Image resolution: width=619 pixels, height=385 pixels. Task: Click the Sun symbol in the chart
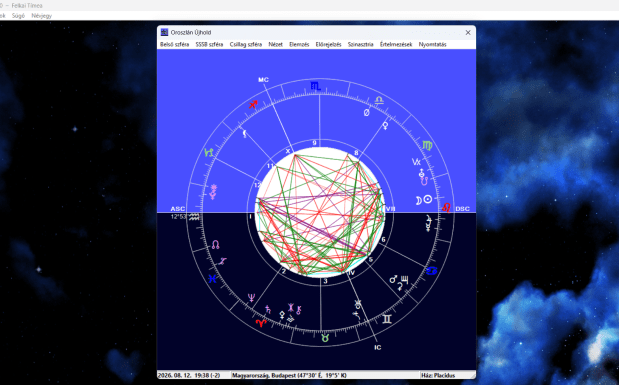pyautogui.click(x=428, y=199)
